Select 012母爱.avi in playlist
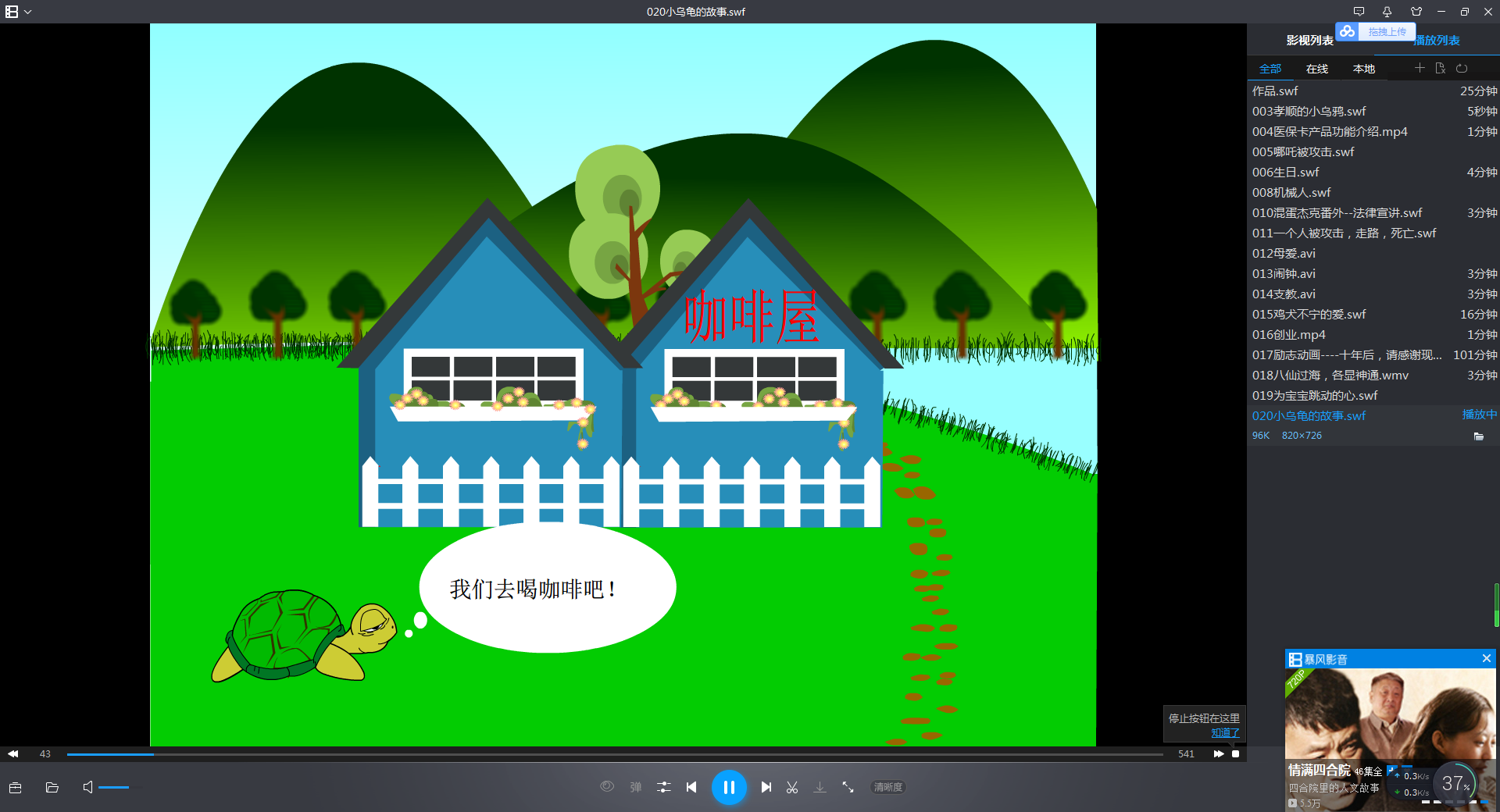Viewport: 1500px width, 812px height. point(1373,254)
